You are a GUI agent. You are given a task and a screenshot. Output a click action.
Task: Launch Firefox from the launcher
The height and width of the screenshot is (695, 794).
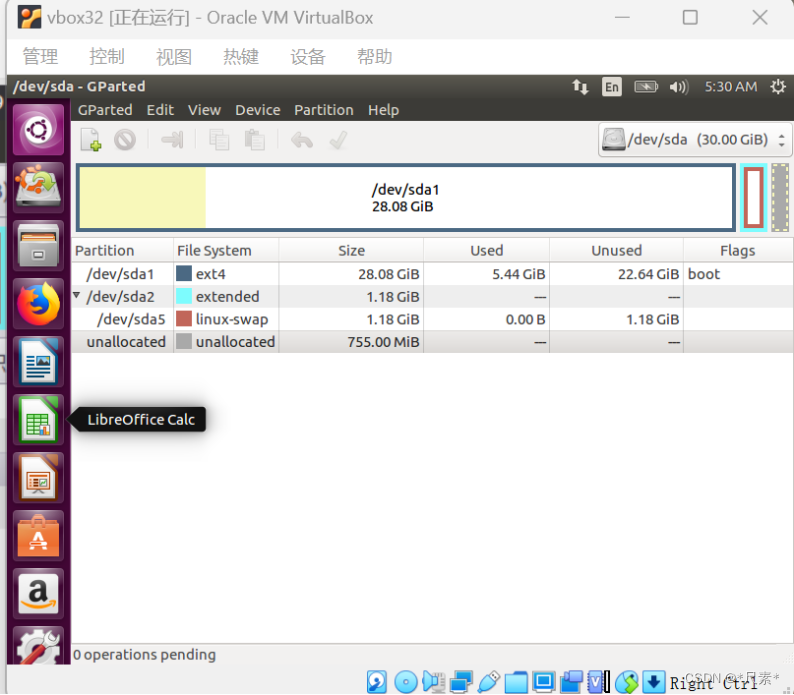[x=38, y=304]
